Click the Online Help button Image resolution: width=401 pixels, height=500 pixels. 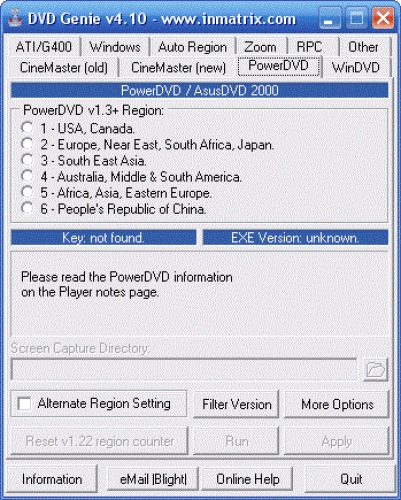tap(248, 479)
